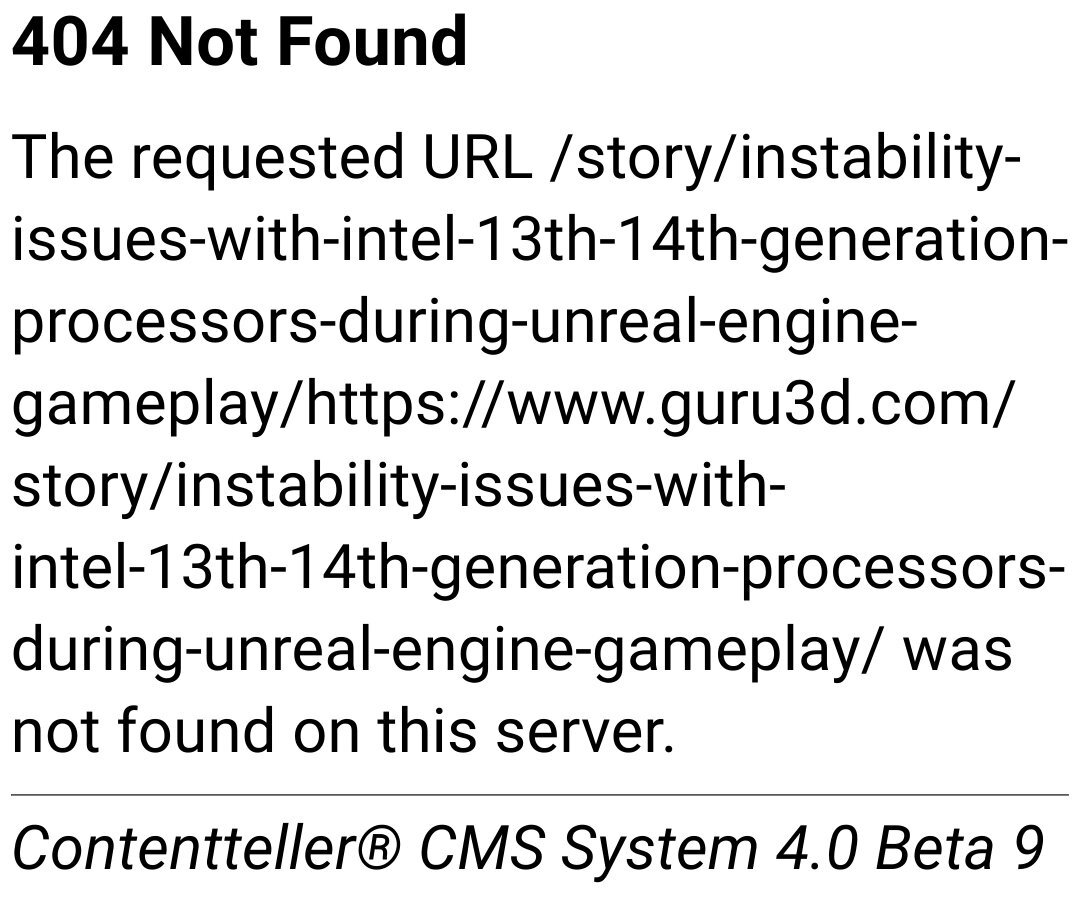This screenshot has width=1080, height=923.
Task: Click the "issues-with-intel-13th-14th-generation-" line
Action: coord(540,241)
